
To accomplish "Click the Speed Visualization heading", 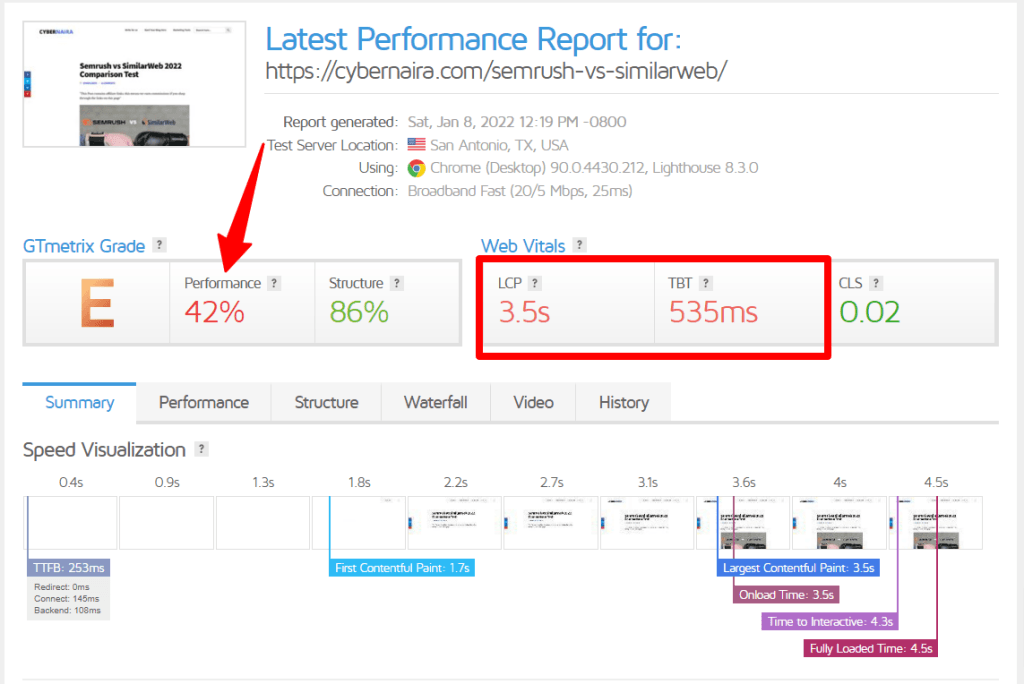I will tap(104, 450).
